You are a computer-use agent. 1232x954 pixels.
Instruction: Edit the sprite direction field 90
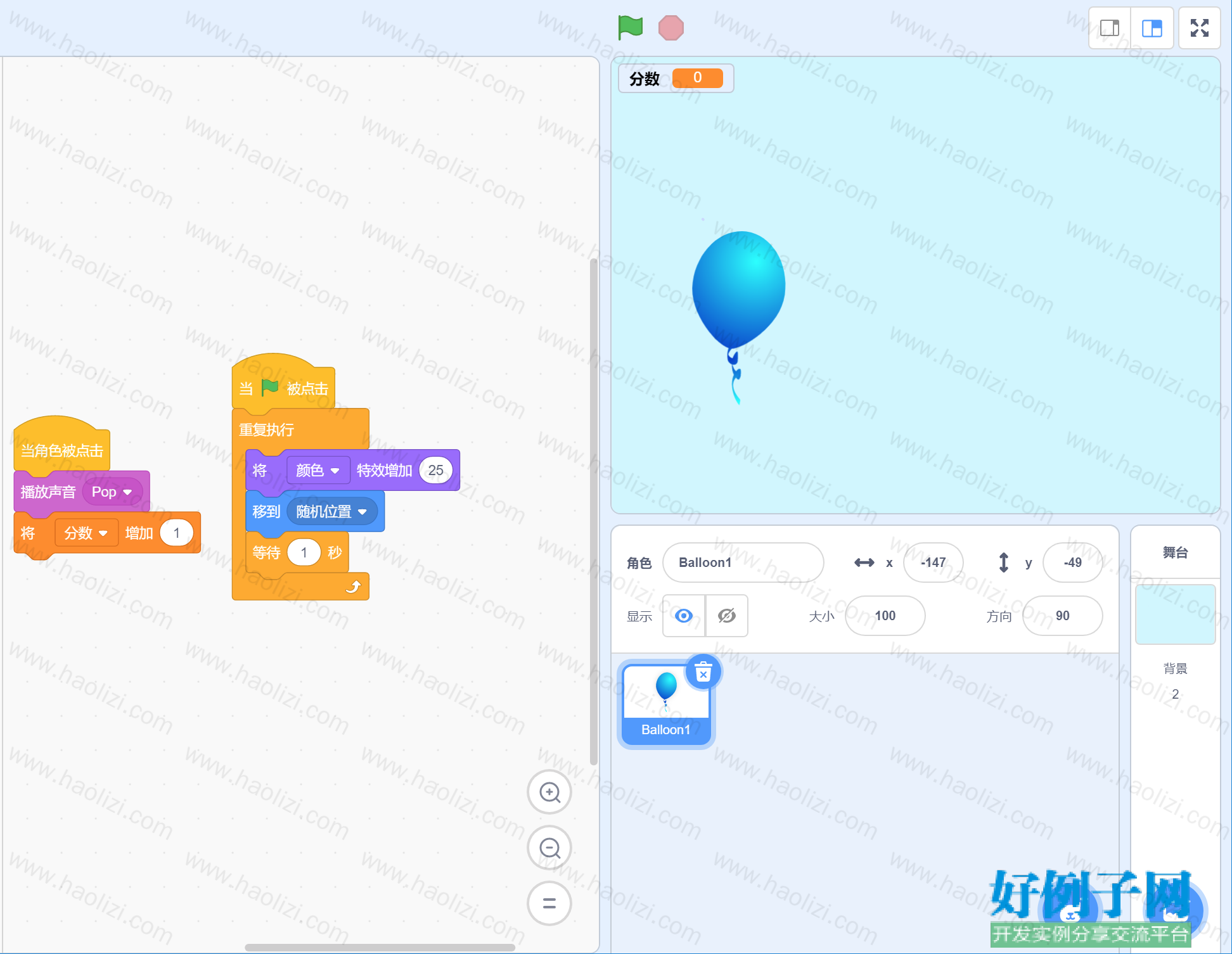coord(1062,616)
